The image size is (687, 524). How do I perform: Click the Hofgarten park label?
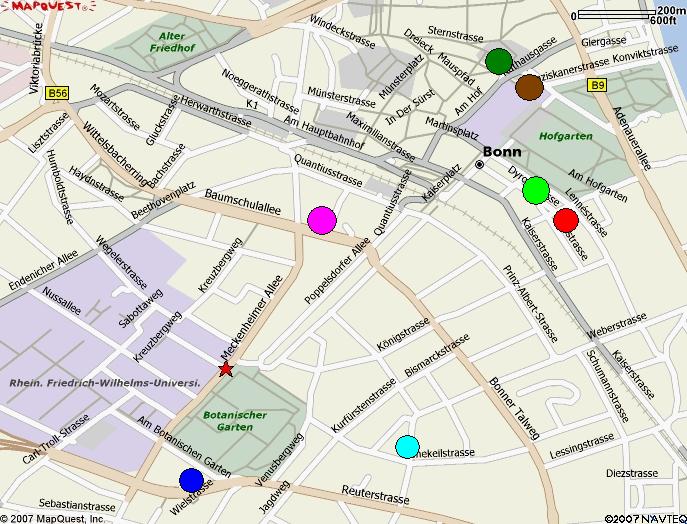(566, 135)
